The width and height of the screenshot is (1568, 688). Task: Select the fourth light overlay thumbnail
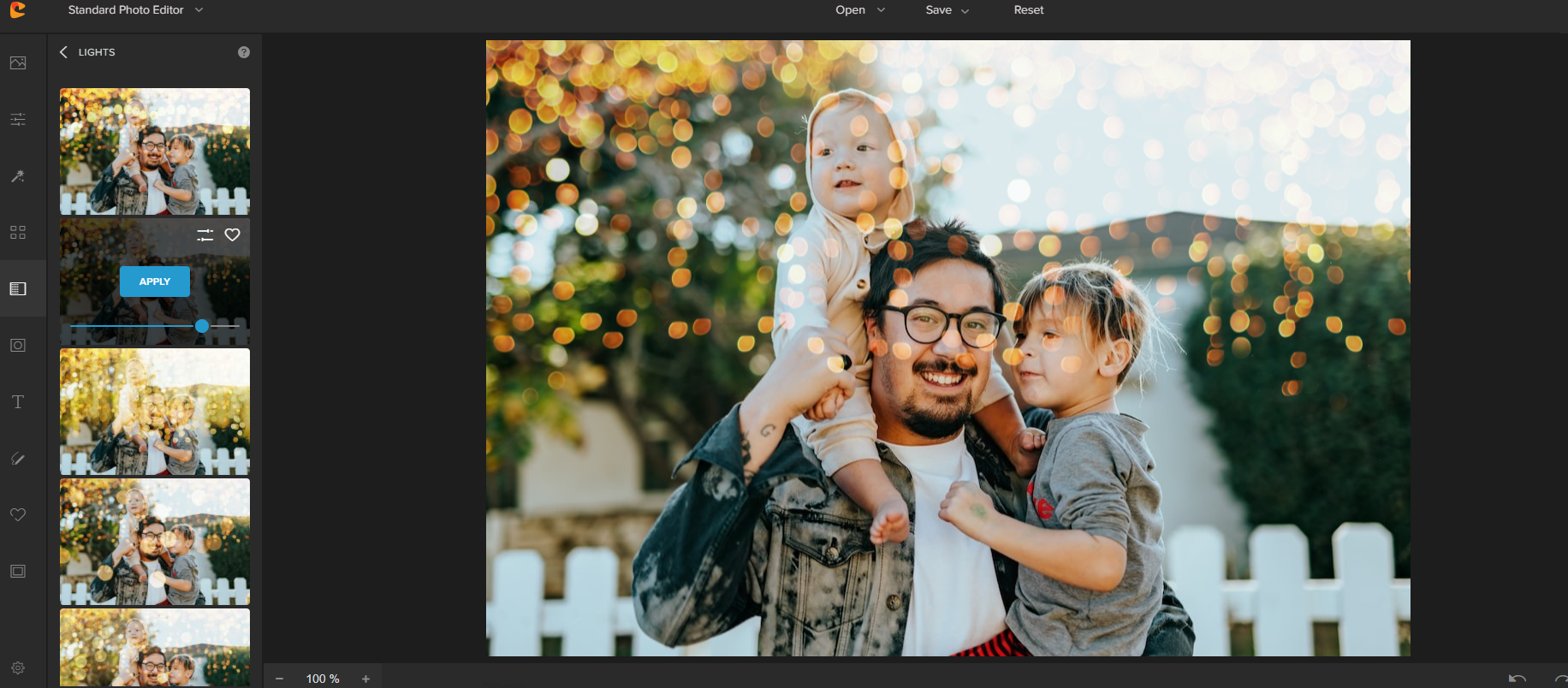pos(155,542)
